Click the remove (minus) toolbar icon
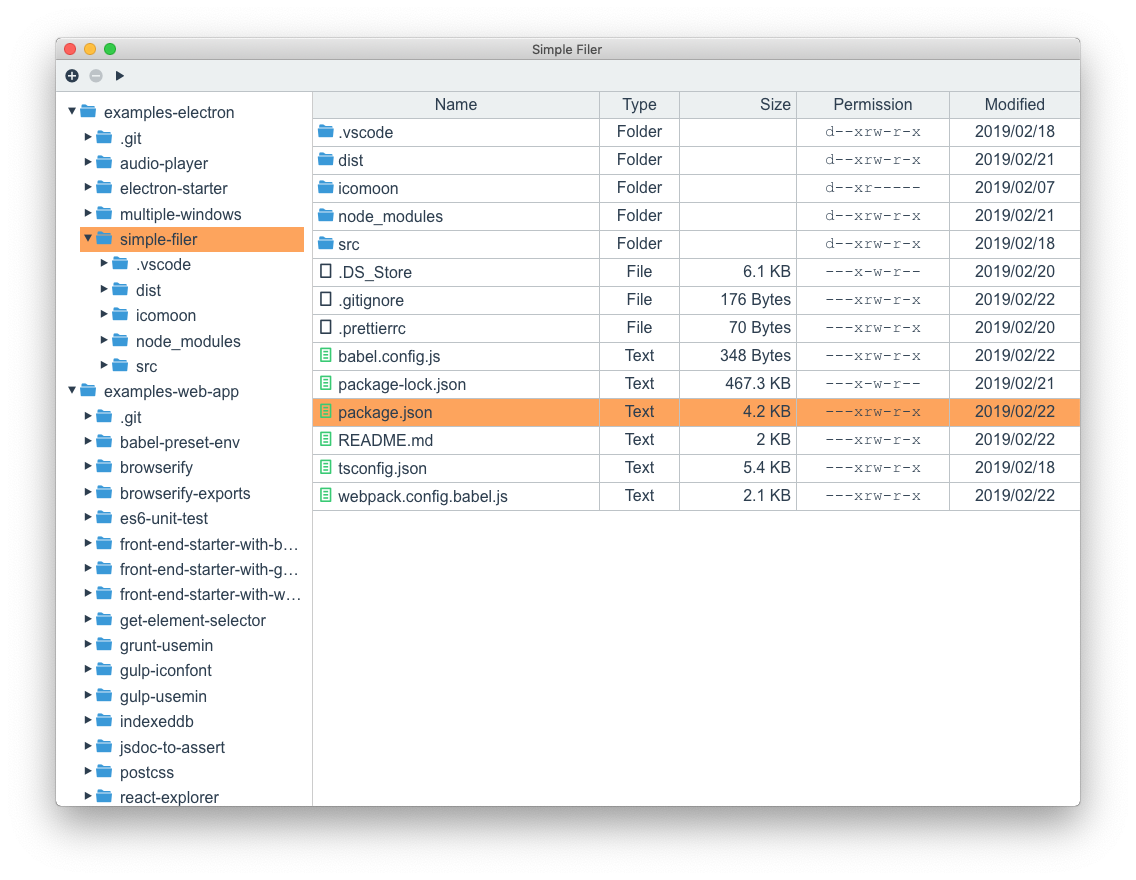This screenshot has width=1136, height=880. [x=96, y=75]
